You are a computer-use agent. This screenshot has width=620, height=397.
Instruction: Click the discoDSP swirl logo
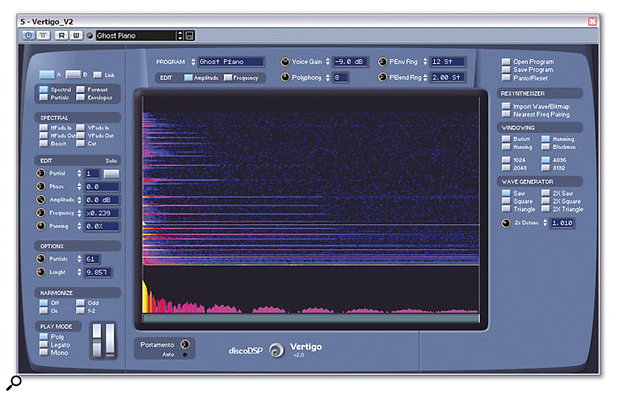click(x=276, y=350)
